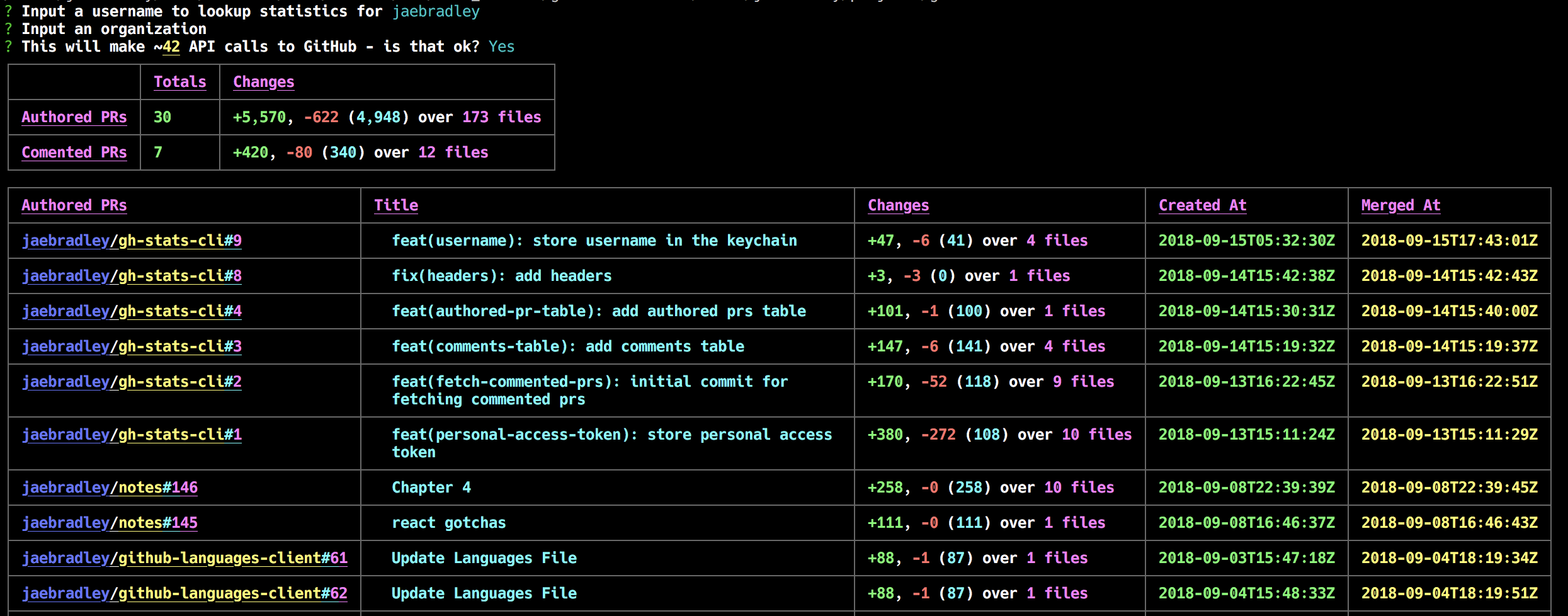Click the authored total value 30

(x=162, y=117)
